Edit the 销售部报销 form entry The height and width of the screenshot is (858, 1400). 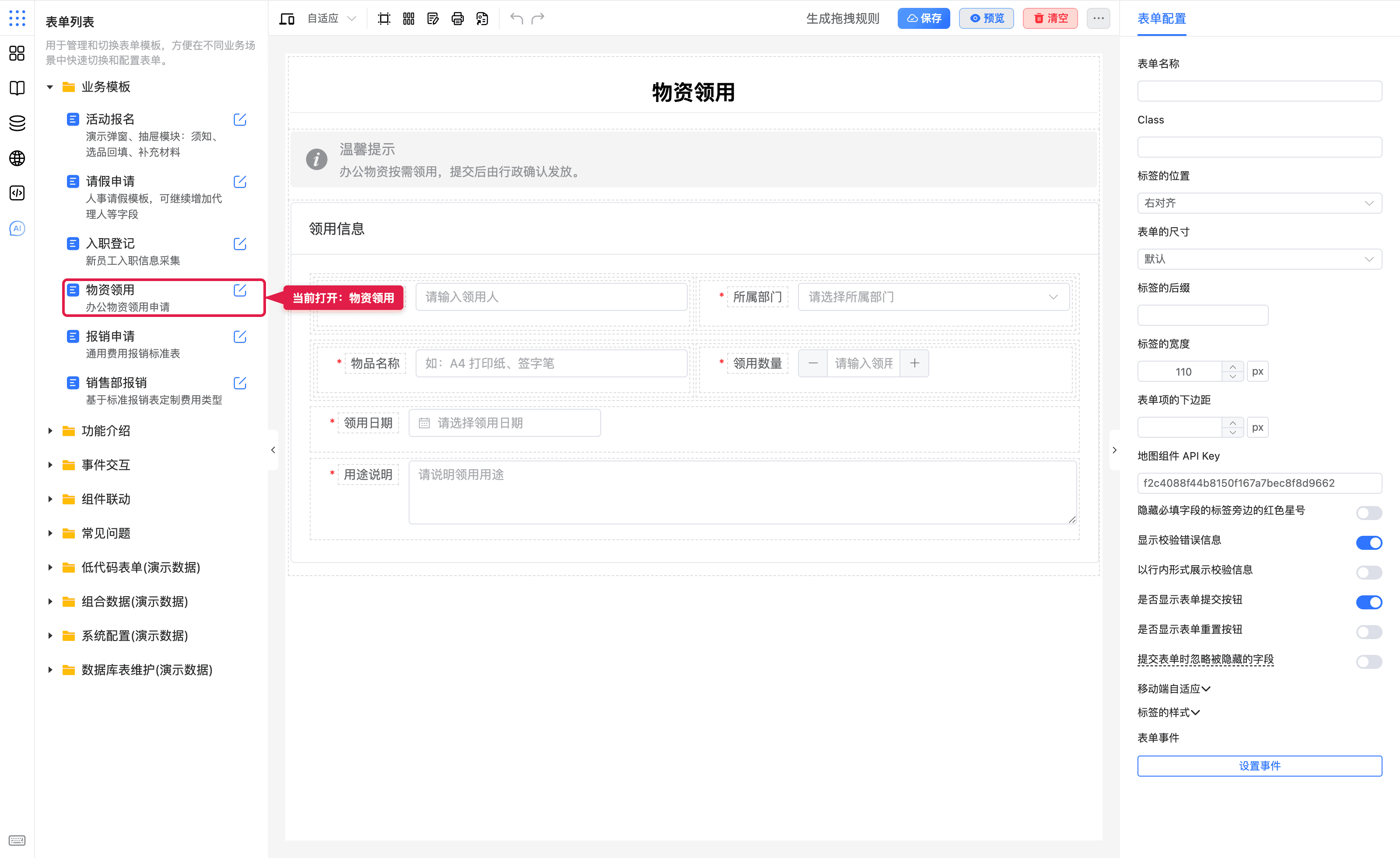[240, 383]
